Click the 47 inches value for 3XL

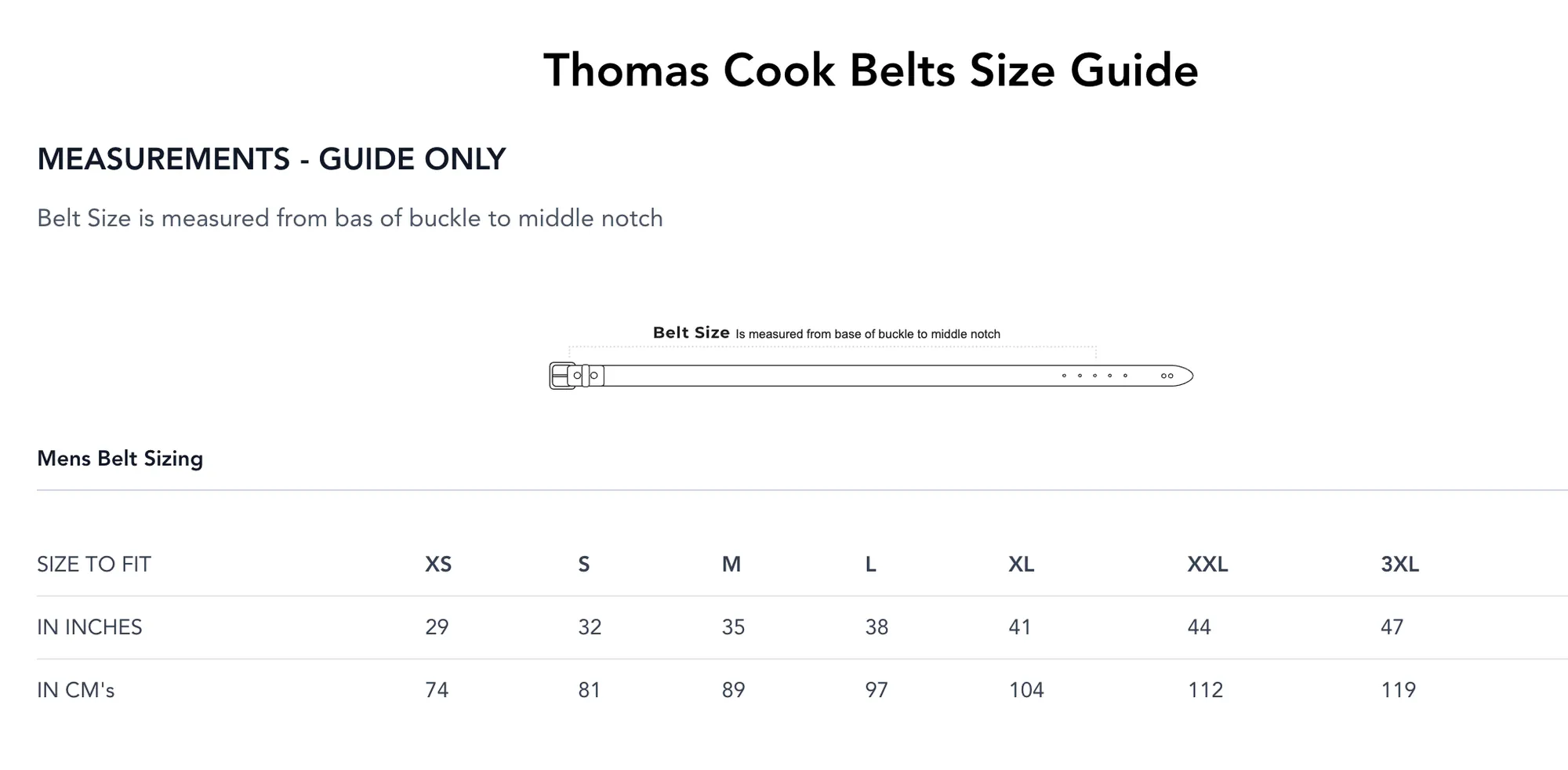click(x=1392, y=627)
